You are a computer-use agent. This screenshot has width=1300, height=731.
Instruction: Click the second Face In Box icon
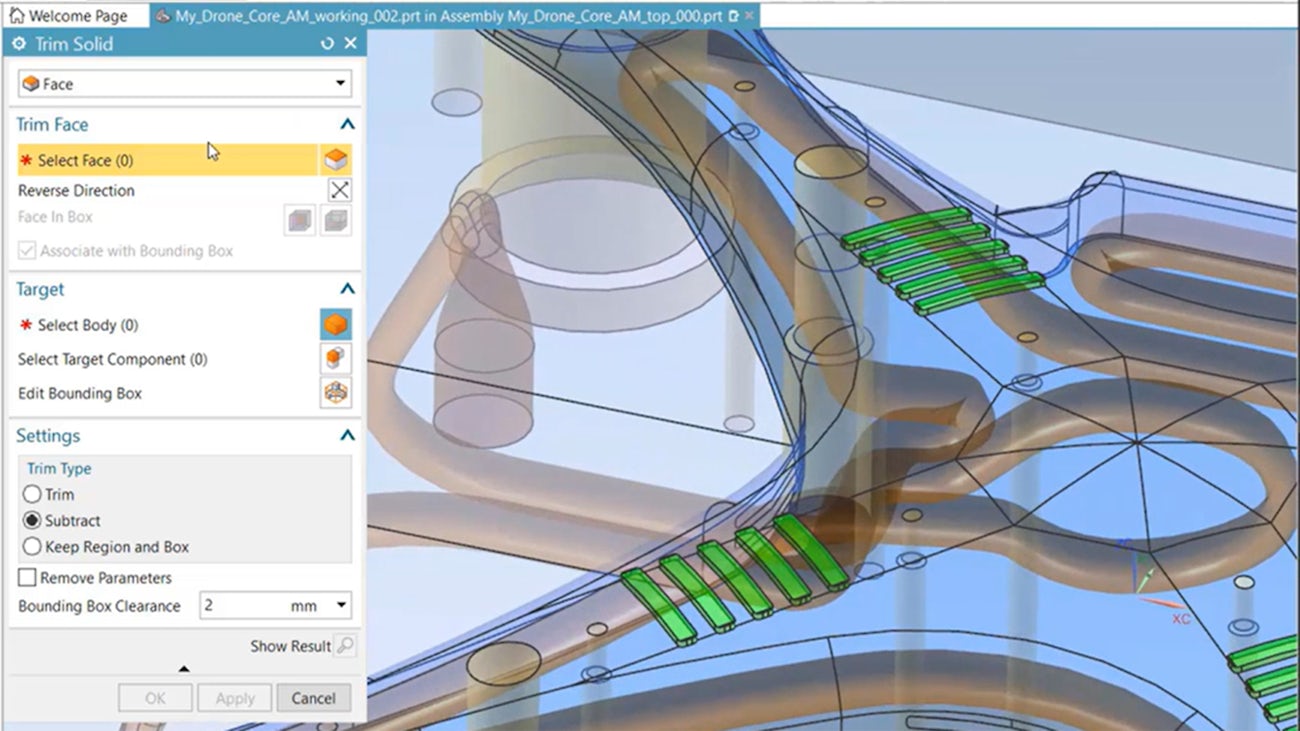pos(336,220)
